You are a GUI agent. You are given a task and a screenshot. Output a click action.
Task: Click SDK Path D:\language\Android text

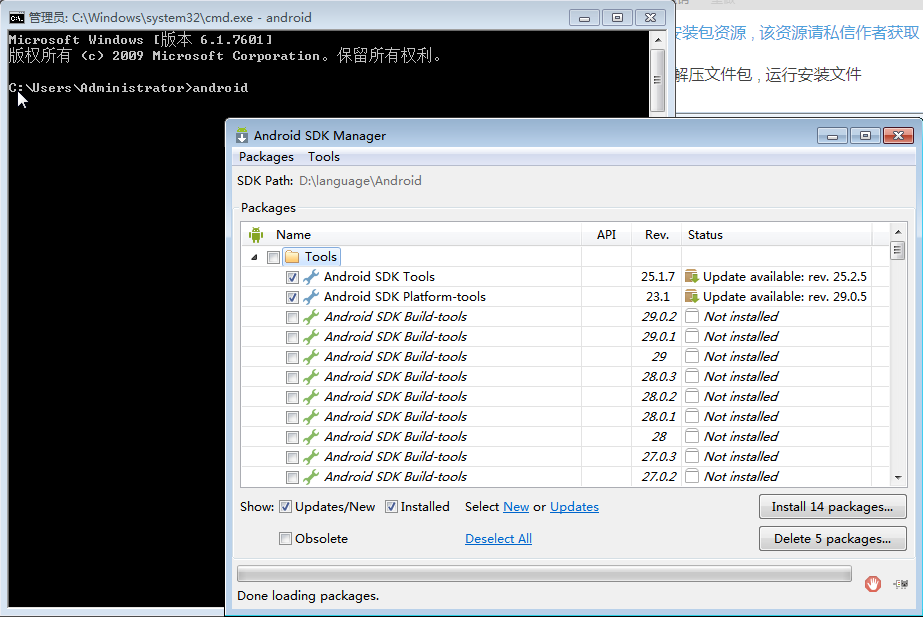pos(360,181)
